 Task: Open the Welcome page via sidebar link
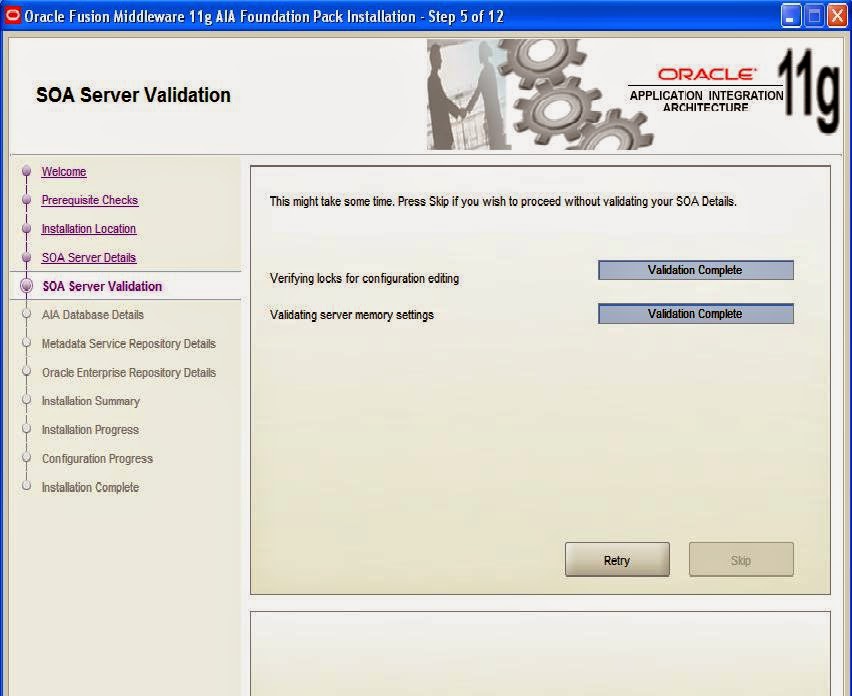pyautogui.click(x=64, y=172)
